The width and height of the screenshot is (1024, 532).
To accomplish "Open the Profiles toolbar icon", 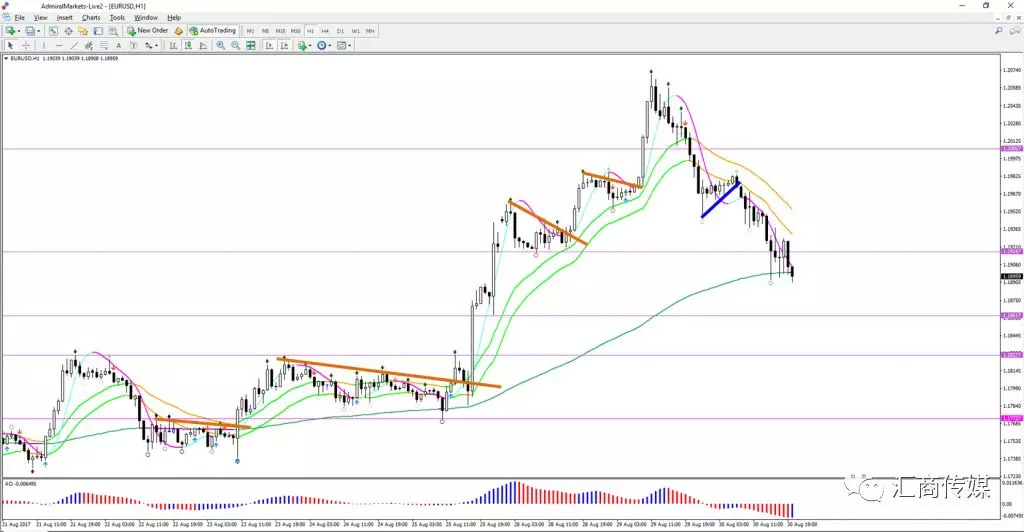I will point(29,31).
